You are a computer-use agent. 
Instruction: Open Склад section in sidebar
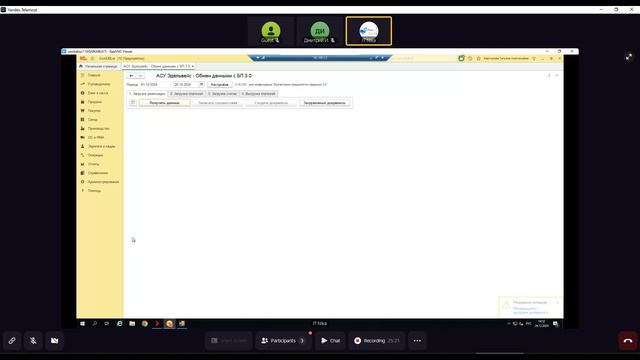coord(93,120)
